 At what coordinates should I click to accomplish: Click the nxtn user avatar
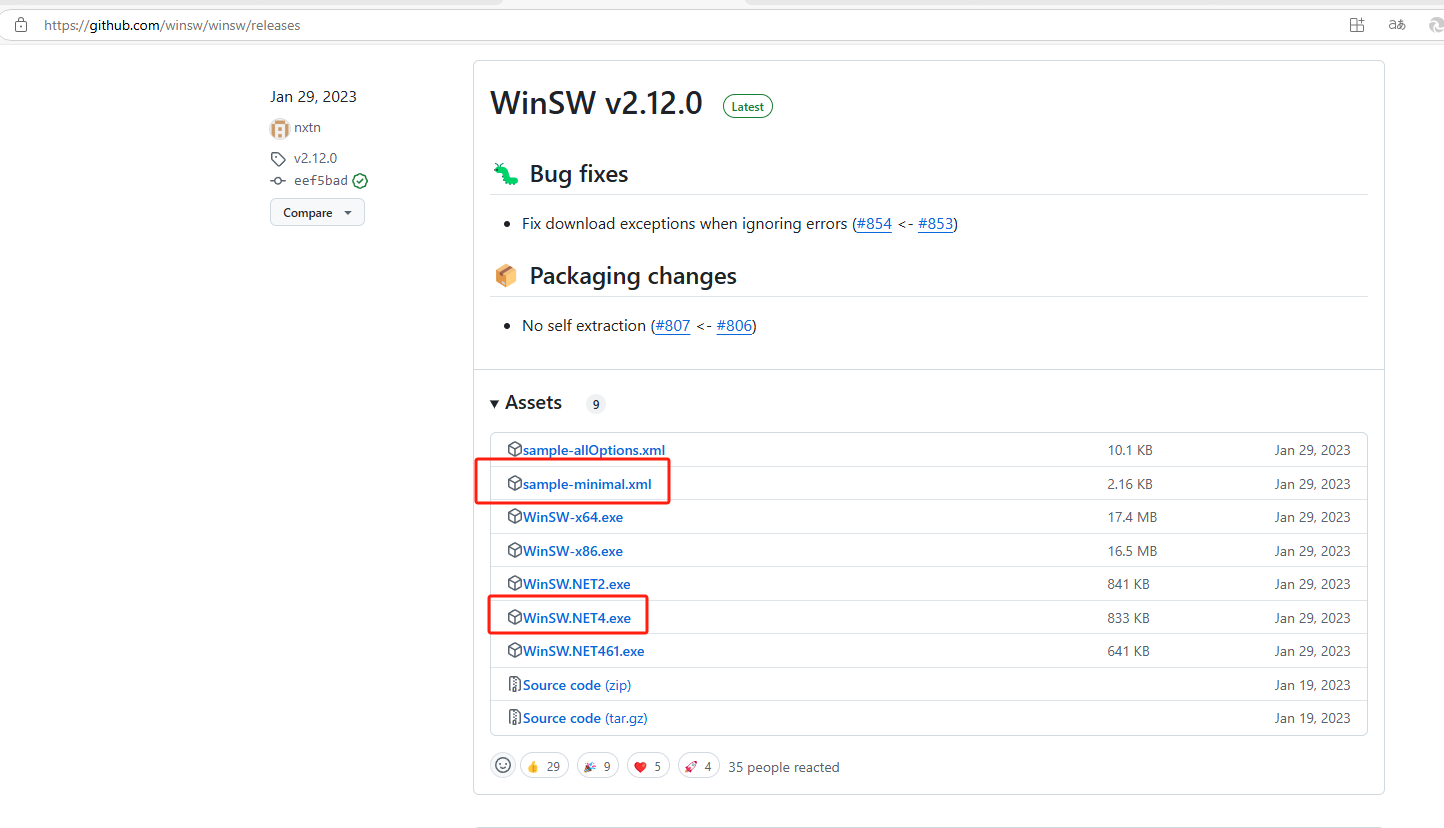click(x=280, y=128)
